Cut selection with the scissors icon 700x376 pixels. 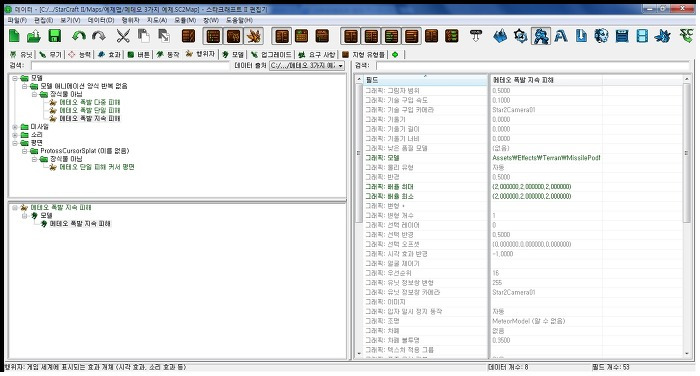[123, 36]
